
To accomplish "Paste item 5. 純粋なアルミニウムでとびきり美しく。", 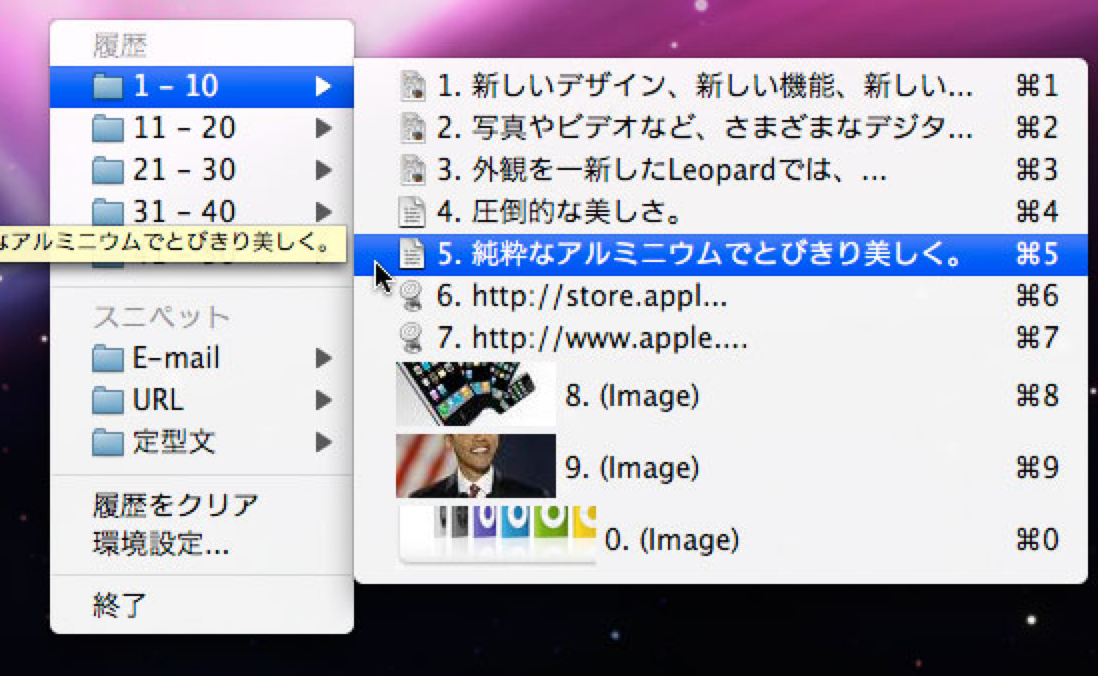I will tap(721, 254).
